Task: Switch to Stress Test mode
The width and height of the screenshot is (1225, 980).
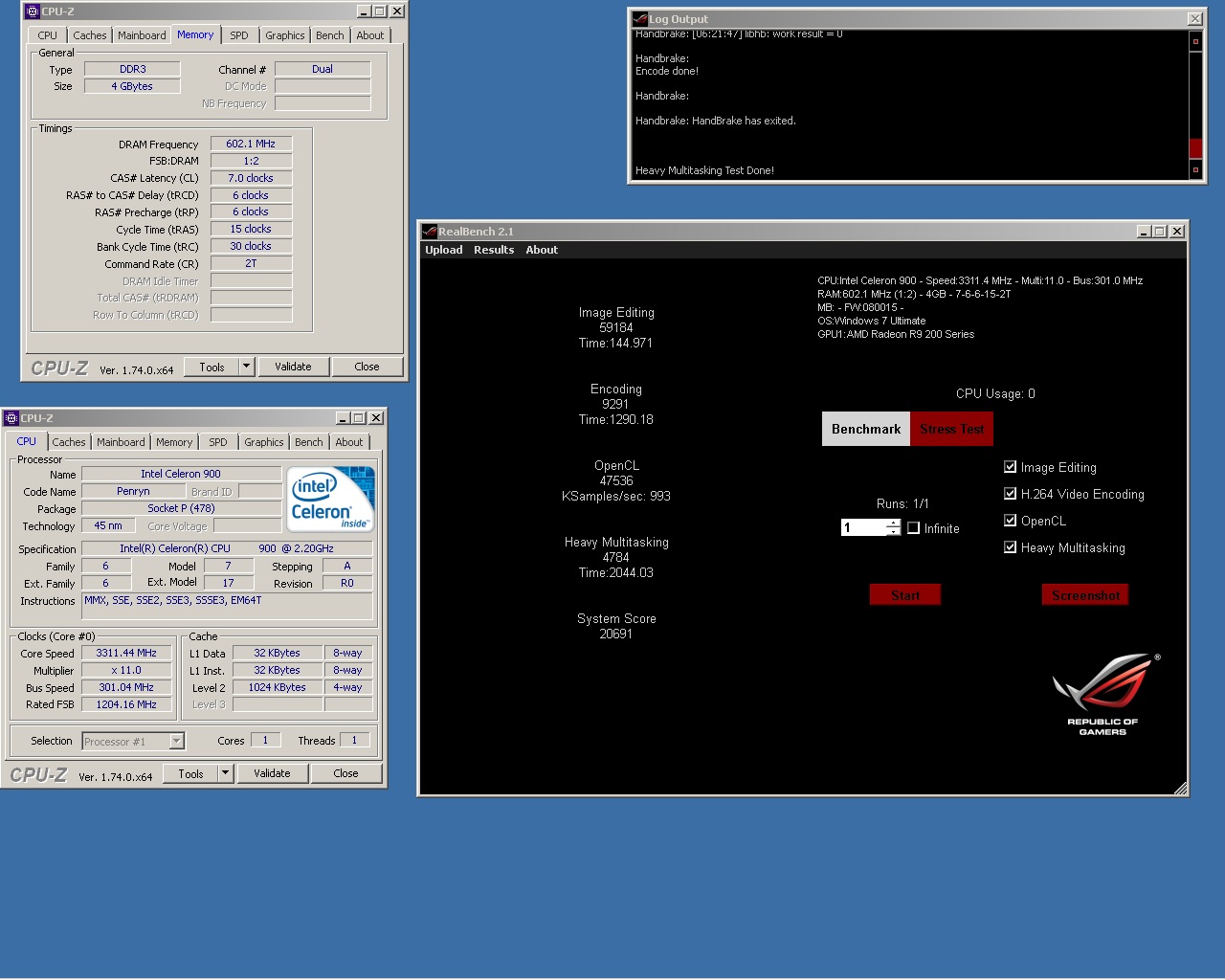Action: (952, 429)
